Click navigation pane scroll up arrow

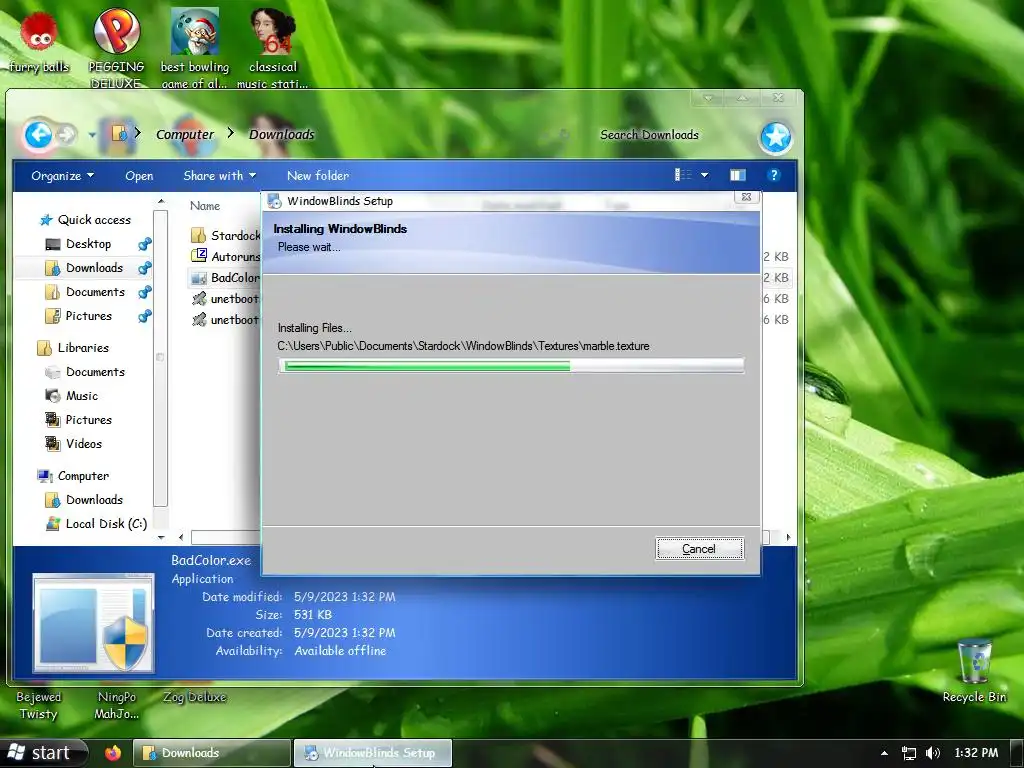161,201
